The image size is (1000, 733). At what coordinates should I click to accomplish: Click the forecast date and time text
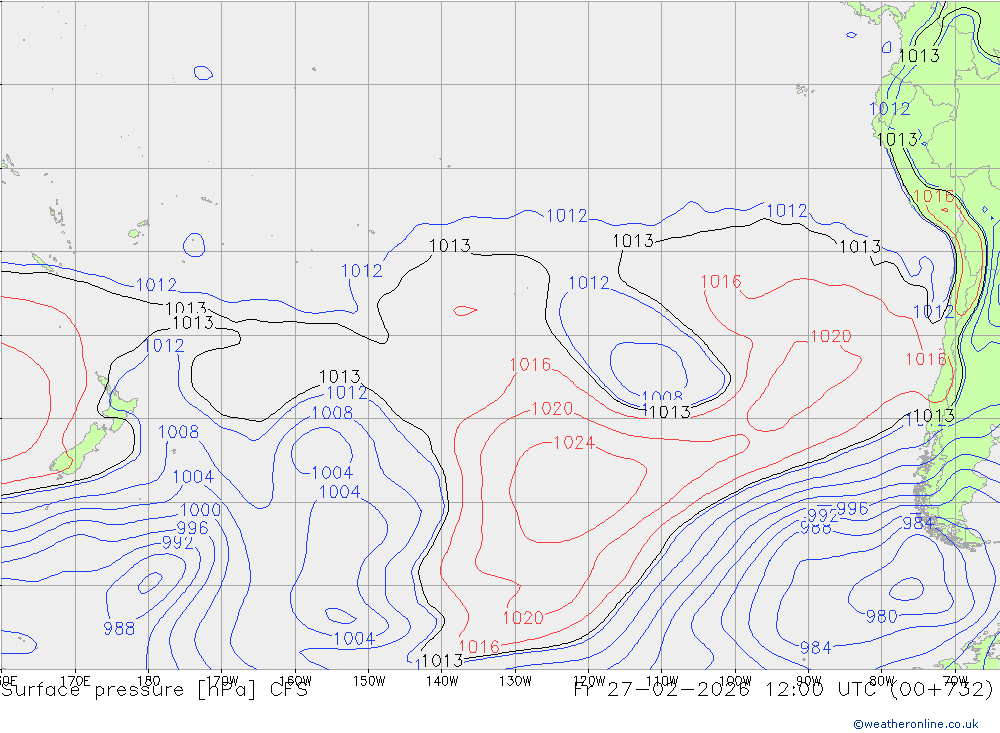pos(783,690)
